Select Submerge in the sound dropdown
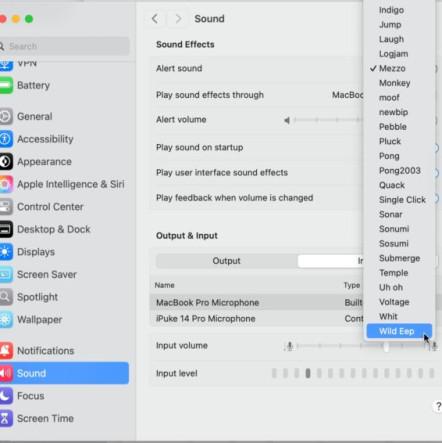The width and height of the screenshot is (442, 443). click(x=399, y=258)
